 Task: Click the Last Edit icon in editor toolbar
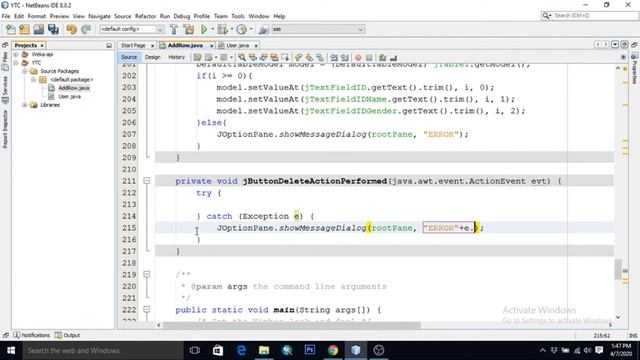(198, 58)
